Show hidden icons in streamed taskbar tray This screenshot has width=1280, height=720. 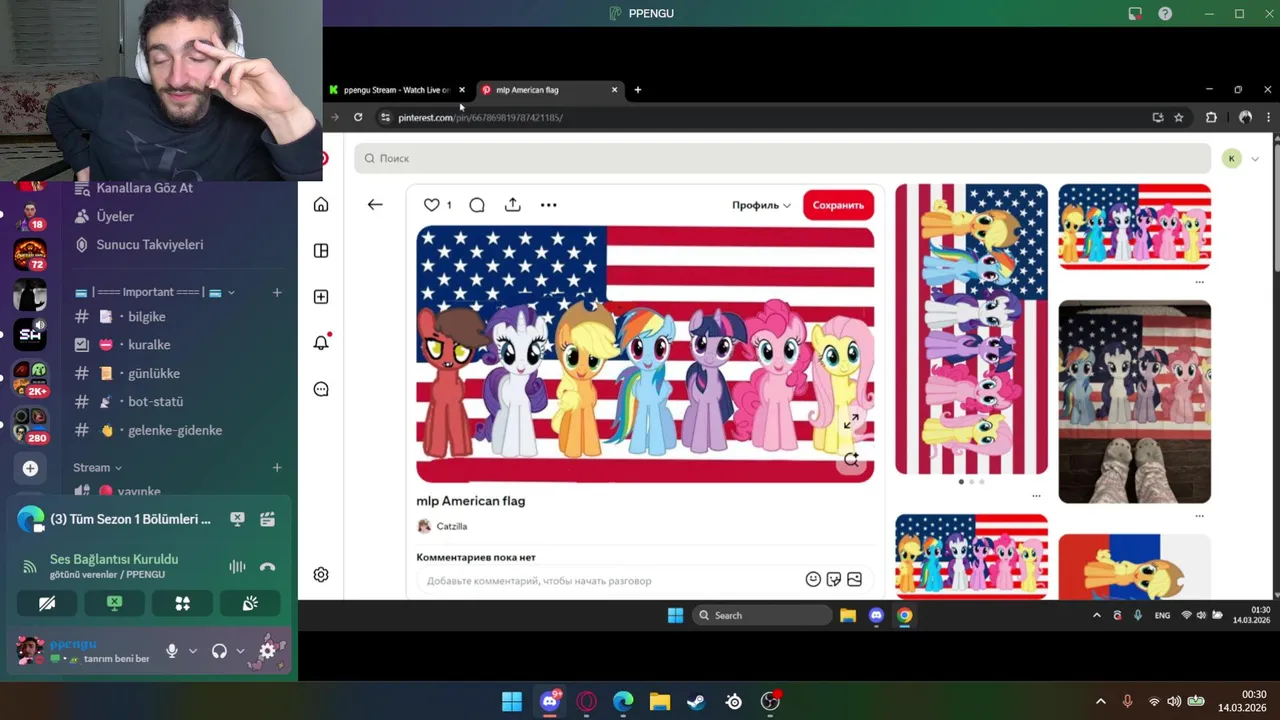tap(1097, 615)
